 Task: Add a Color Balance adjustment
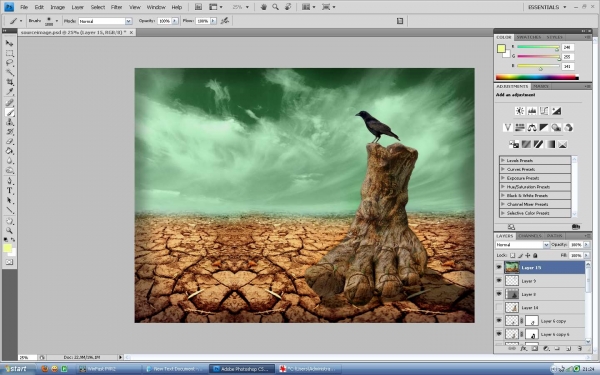point(532,127)
